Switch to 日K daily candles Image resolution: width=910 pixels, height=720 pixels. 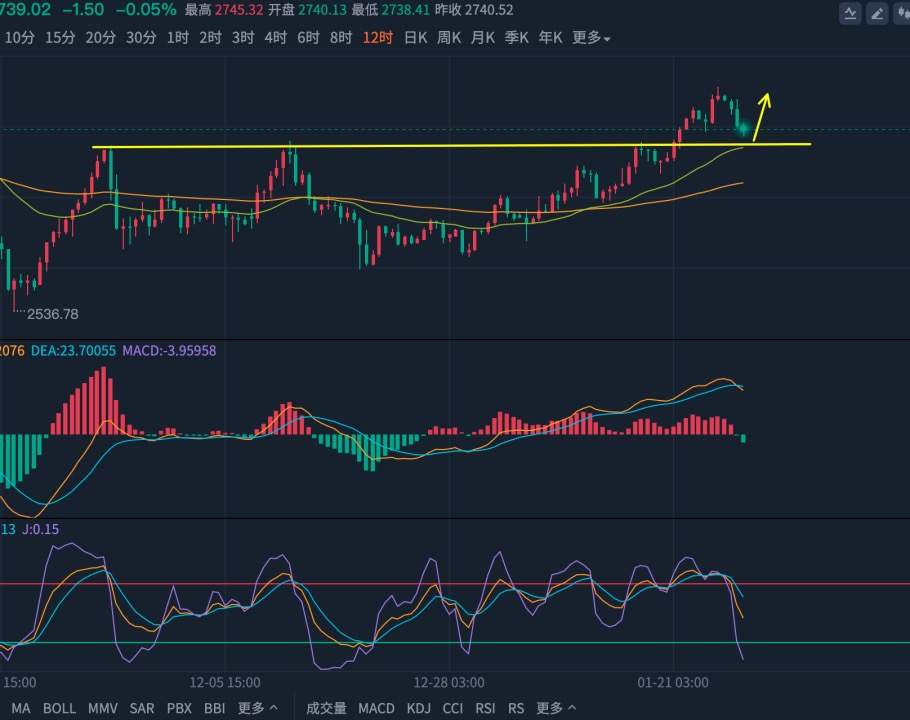coord(416,38)
